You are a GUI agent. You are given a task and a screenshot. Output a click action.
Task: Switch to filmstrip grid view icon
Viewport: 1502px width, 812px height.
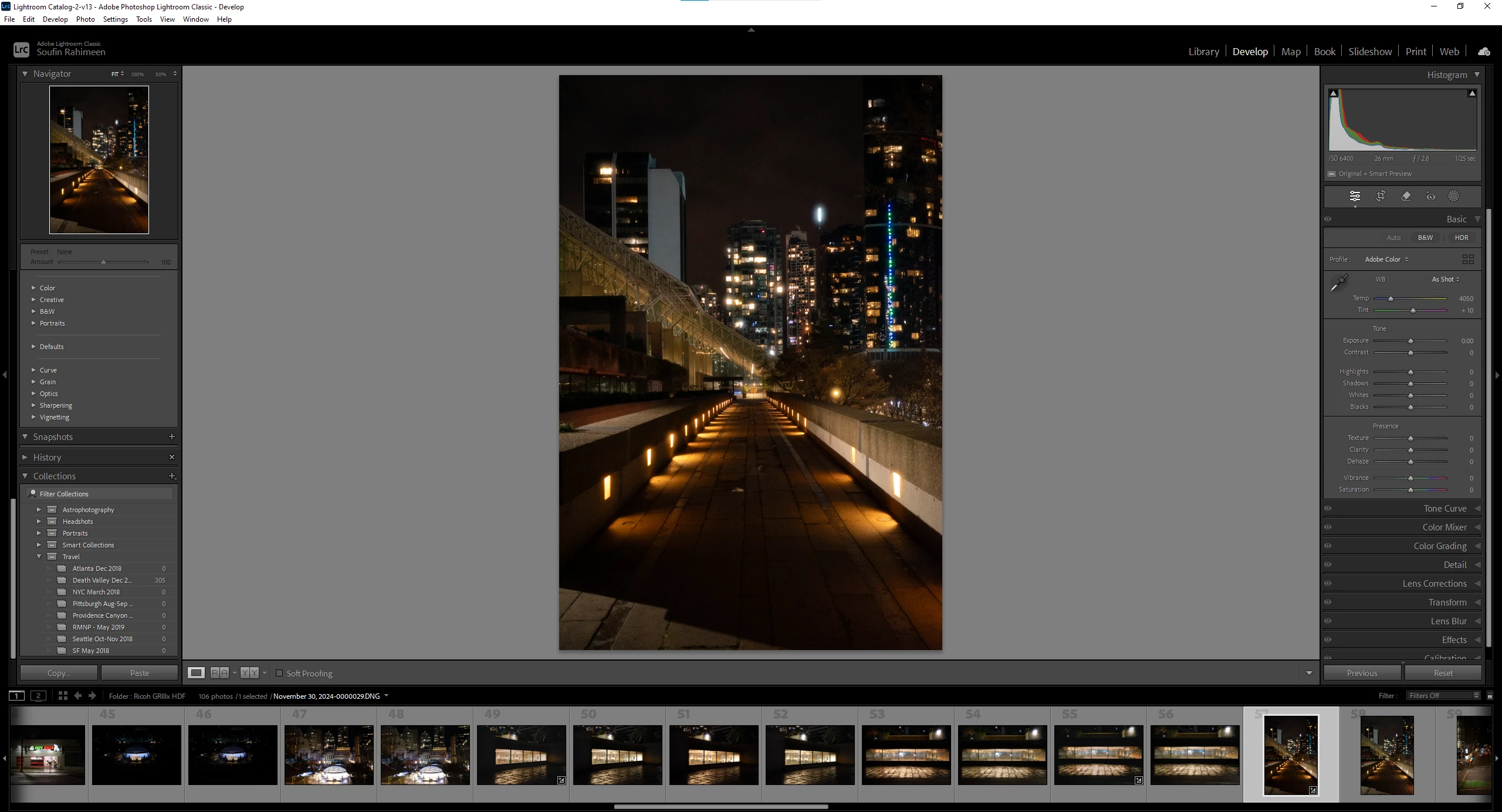coord(63,696)
